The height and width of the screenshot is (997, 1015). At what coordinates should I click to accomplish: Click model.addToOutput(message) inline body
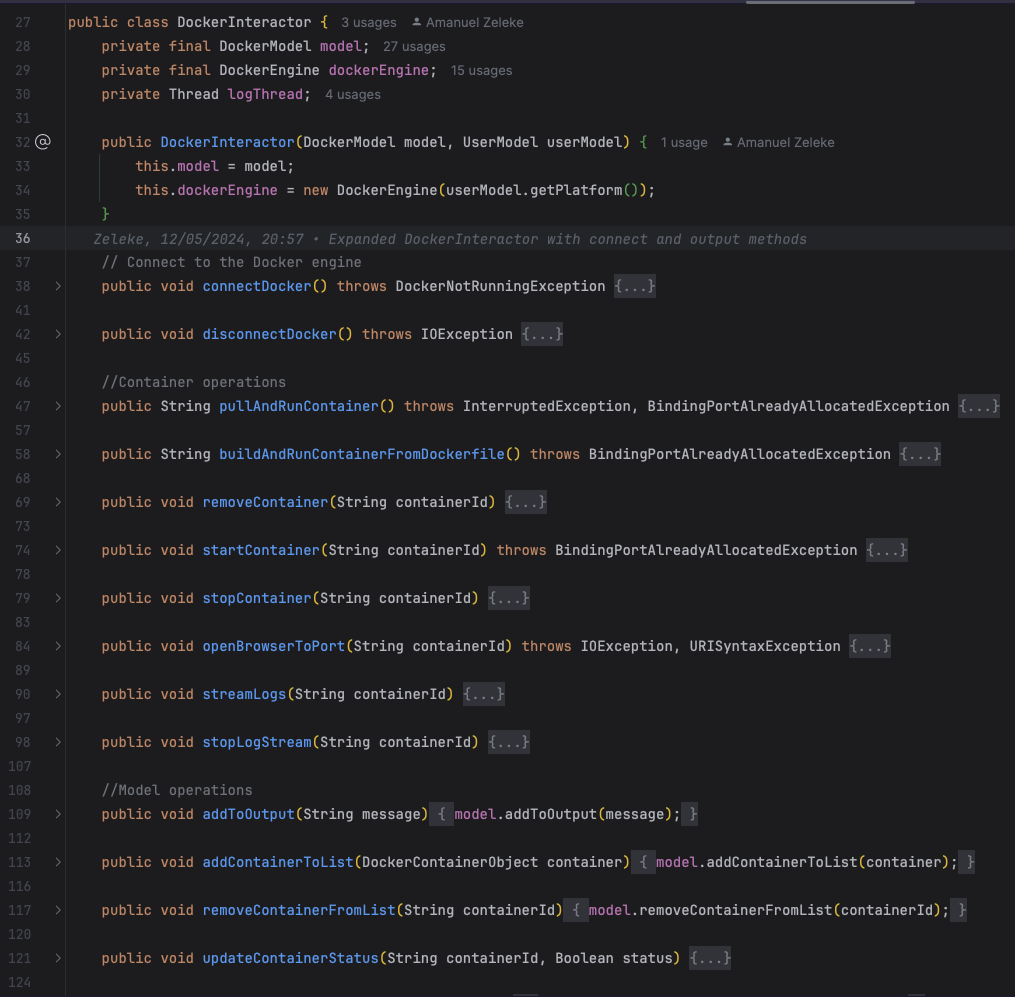click(x=567, y=814)
